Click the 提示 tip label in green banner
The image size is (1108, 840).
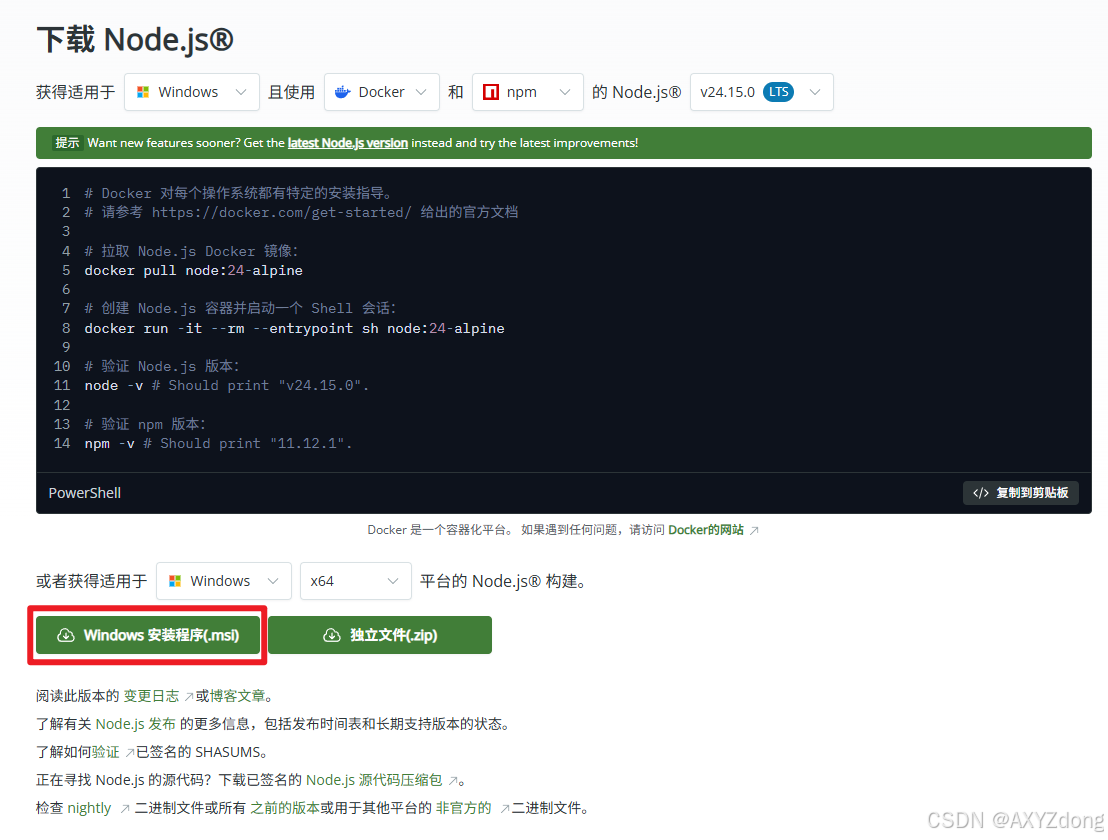(67, 143)
